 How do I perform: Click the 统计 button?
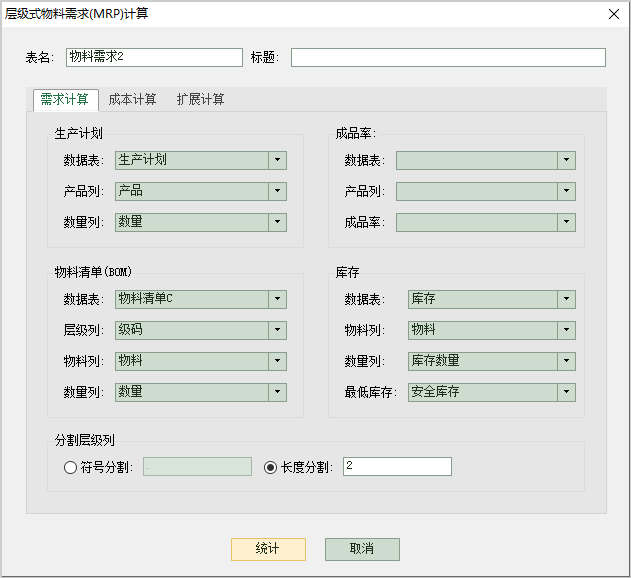(267, 549)
